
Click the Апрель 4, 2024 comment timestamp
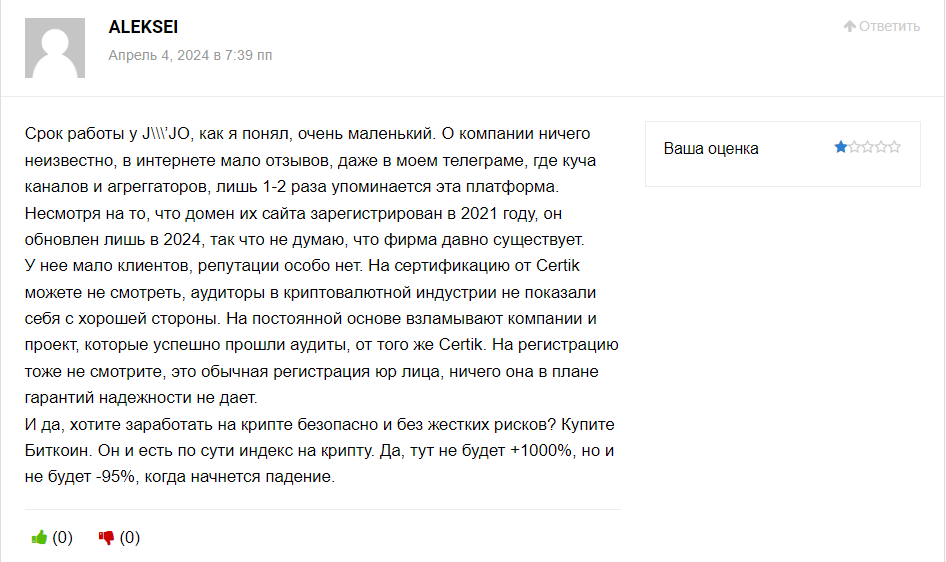point(190,55)
